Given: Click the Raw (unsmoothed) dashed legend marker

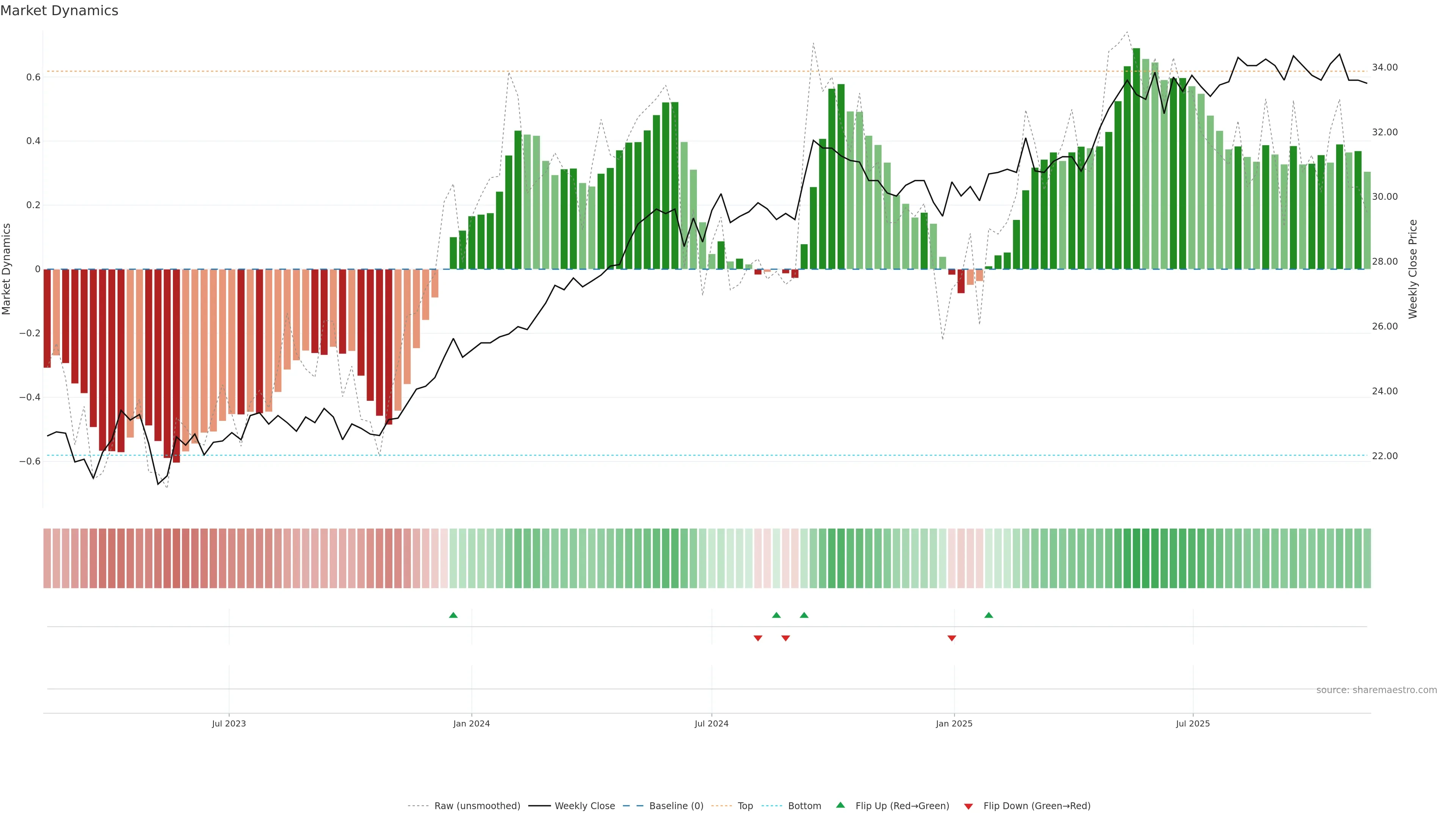Looking at the screenshot, I should 419,806.
